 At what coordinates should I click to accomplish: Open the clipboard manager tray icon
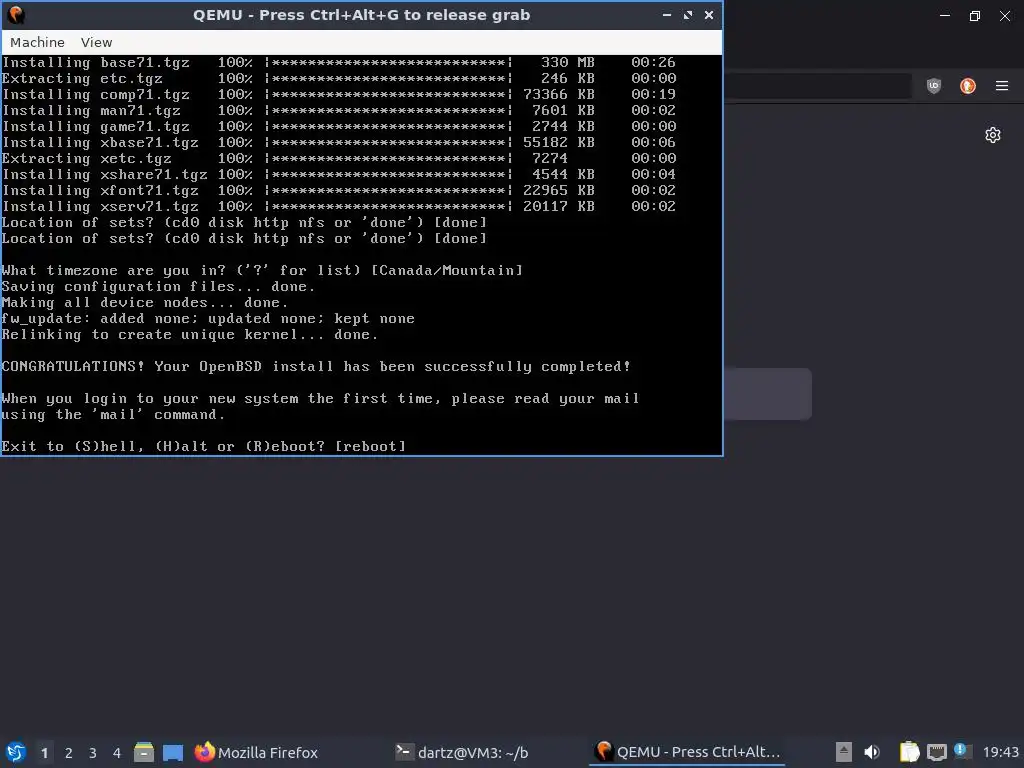coord(909,752)
